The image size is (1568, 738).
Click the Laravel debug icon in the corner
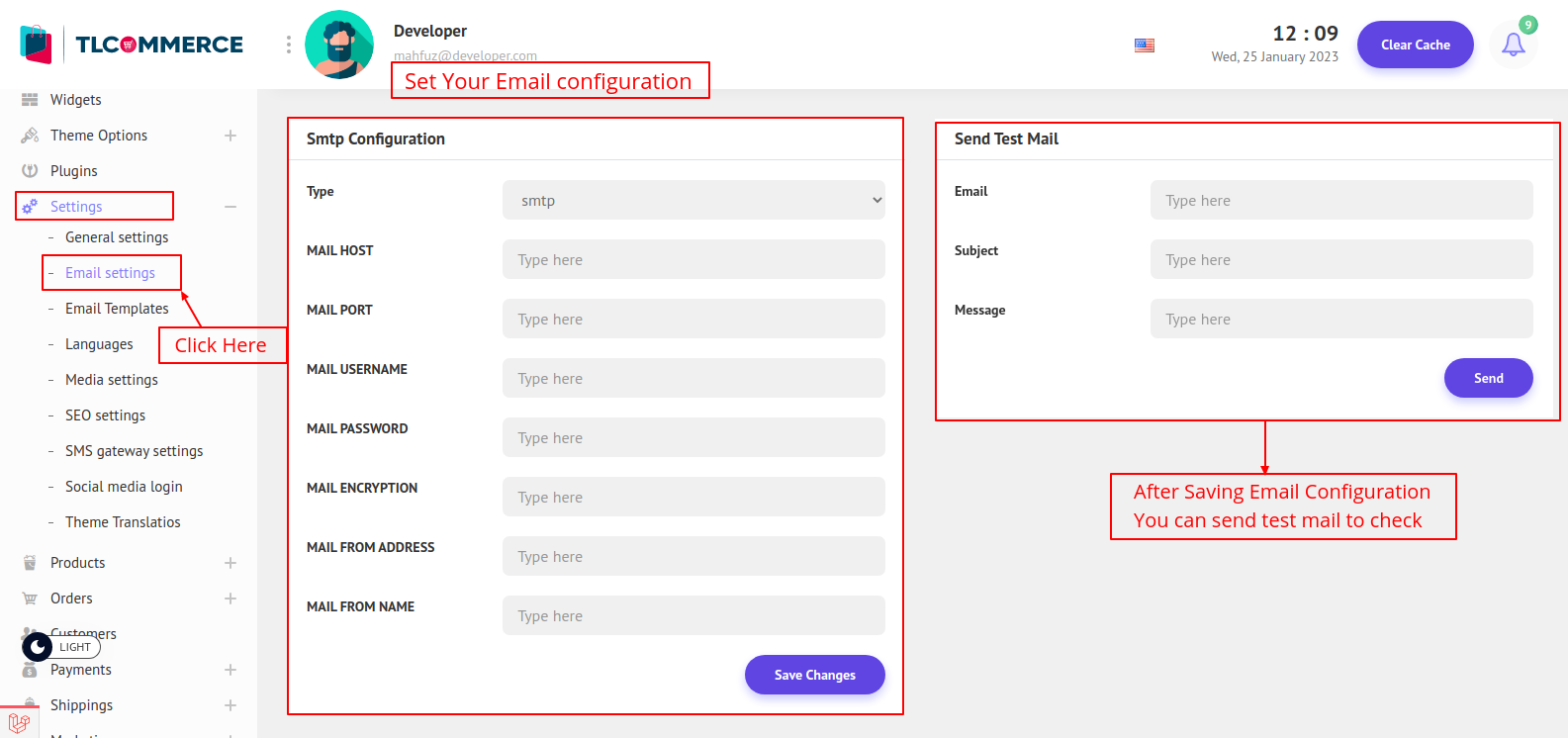click(19, 722)
